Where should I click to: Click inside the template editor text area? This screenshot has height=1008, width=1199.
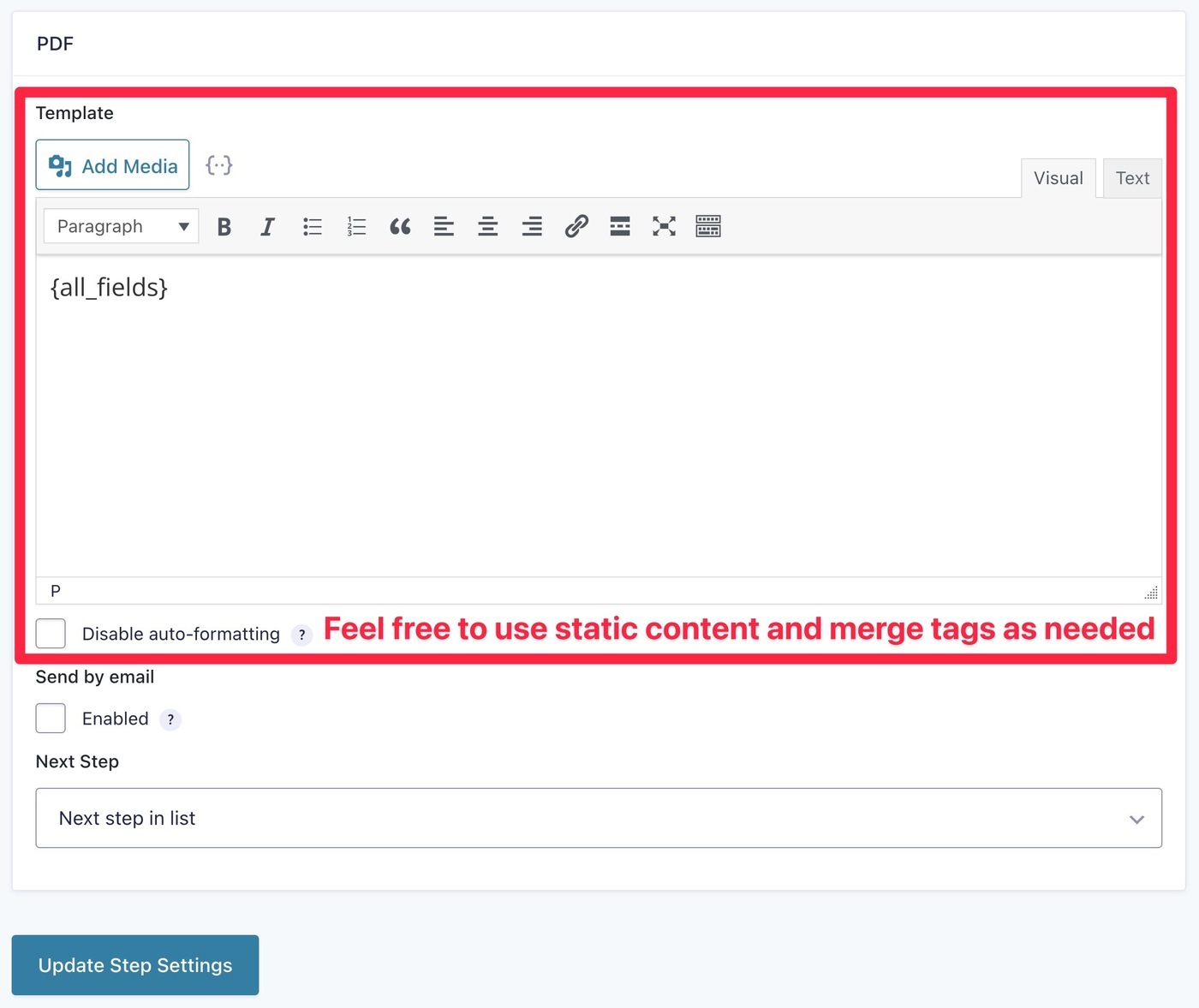[599, 416]
